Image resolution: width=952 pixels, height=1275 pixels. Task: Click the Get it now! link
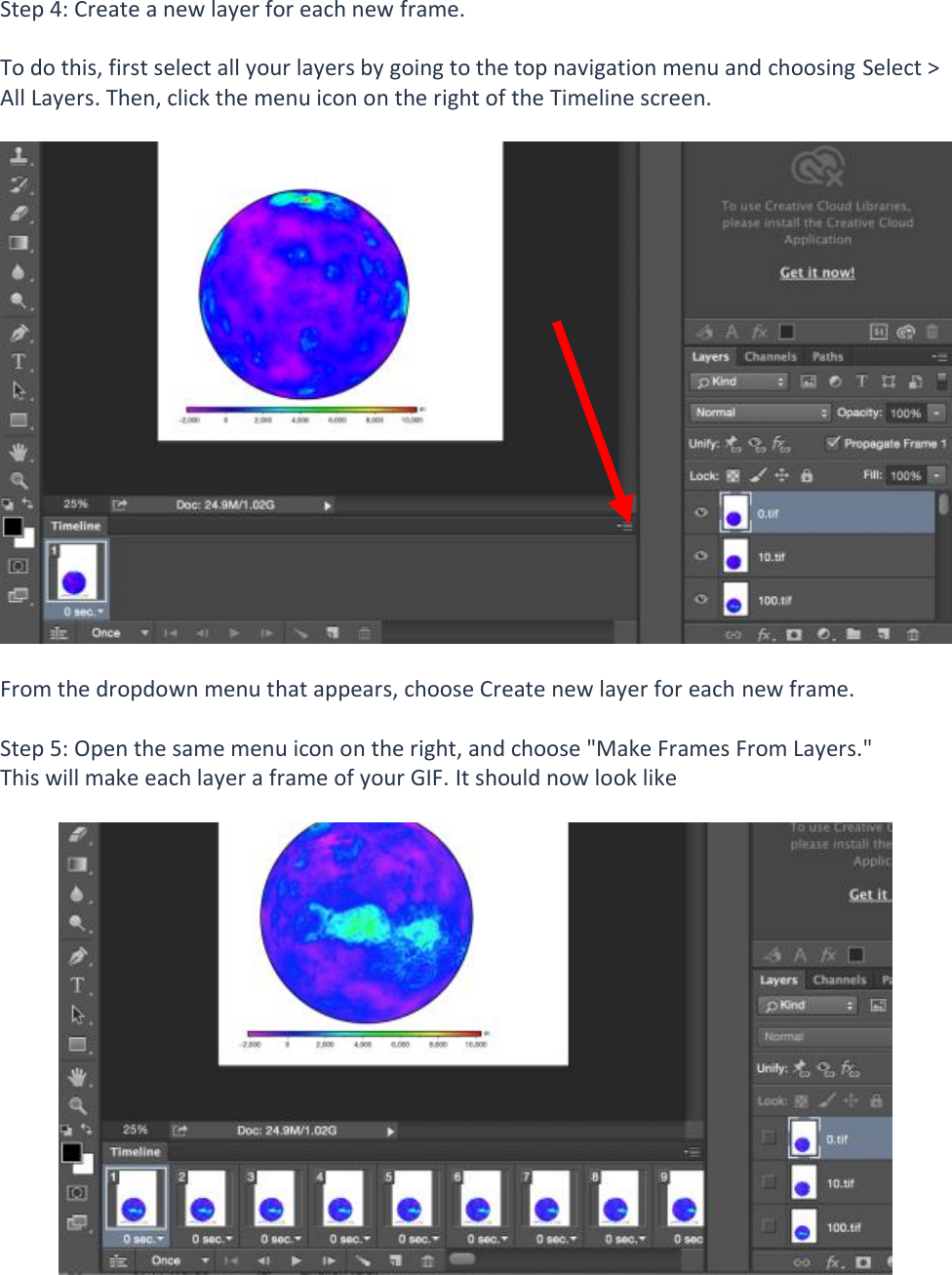point(816,272)
